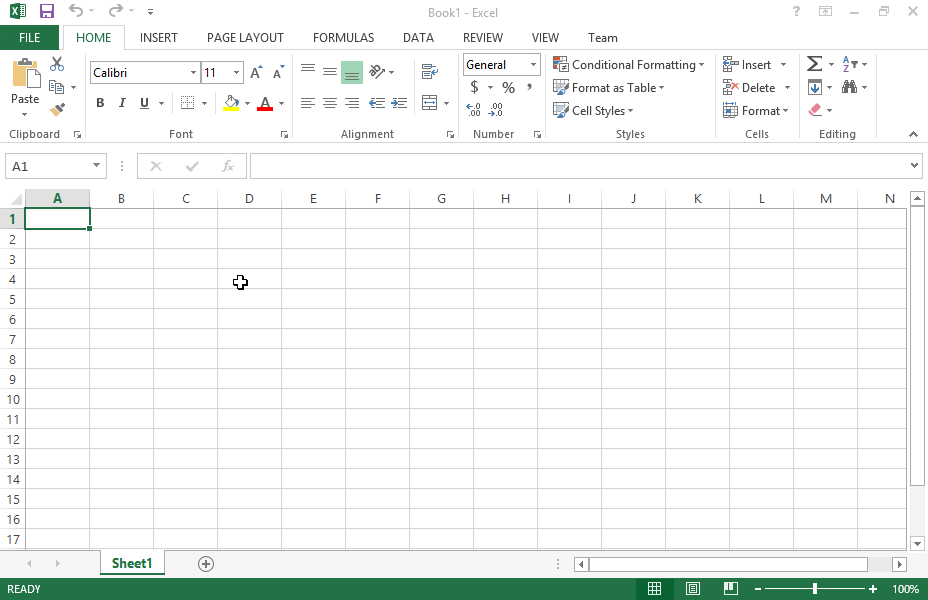Image resolution: width=928 pixels, height=600 pixels.
Task: Toggle Bold formatting
Action: [x=100, y=103]
